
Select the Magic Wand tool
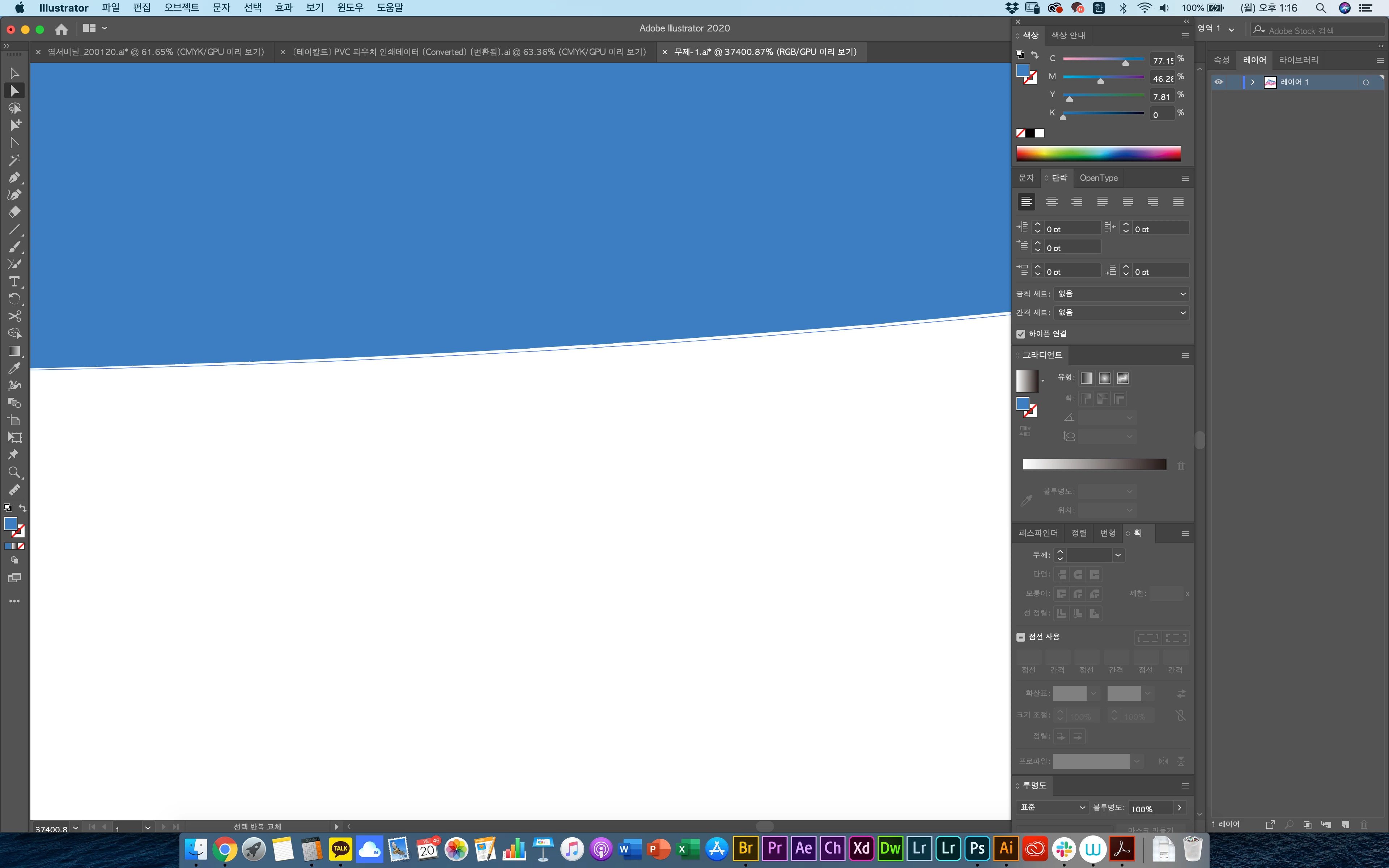tap(14, 160)
